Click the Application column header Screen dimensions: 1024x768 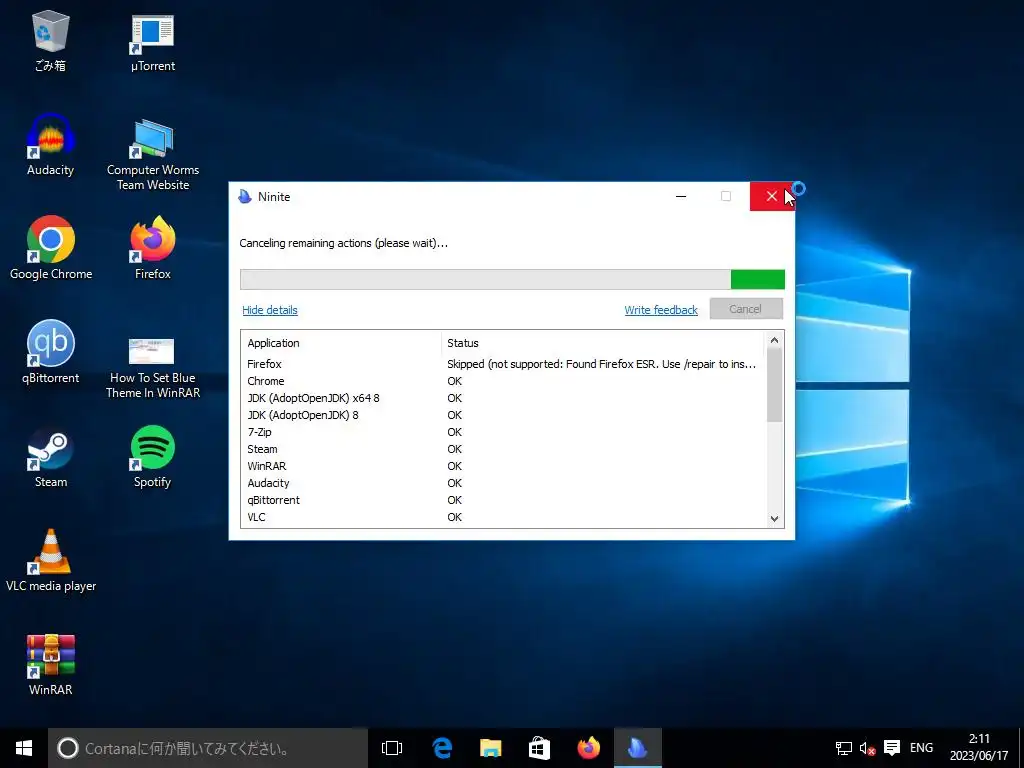click(x=341, y=343)
